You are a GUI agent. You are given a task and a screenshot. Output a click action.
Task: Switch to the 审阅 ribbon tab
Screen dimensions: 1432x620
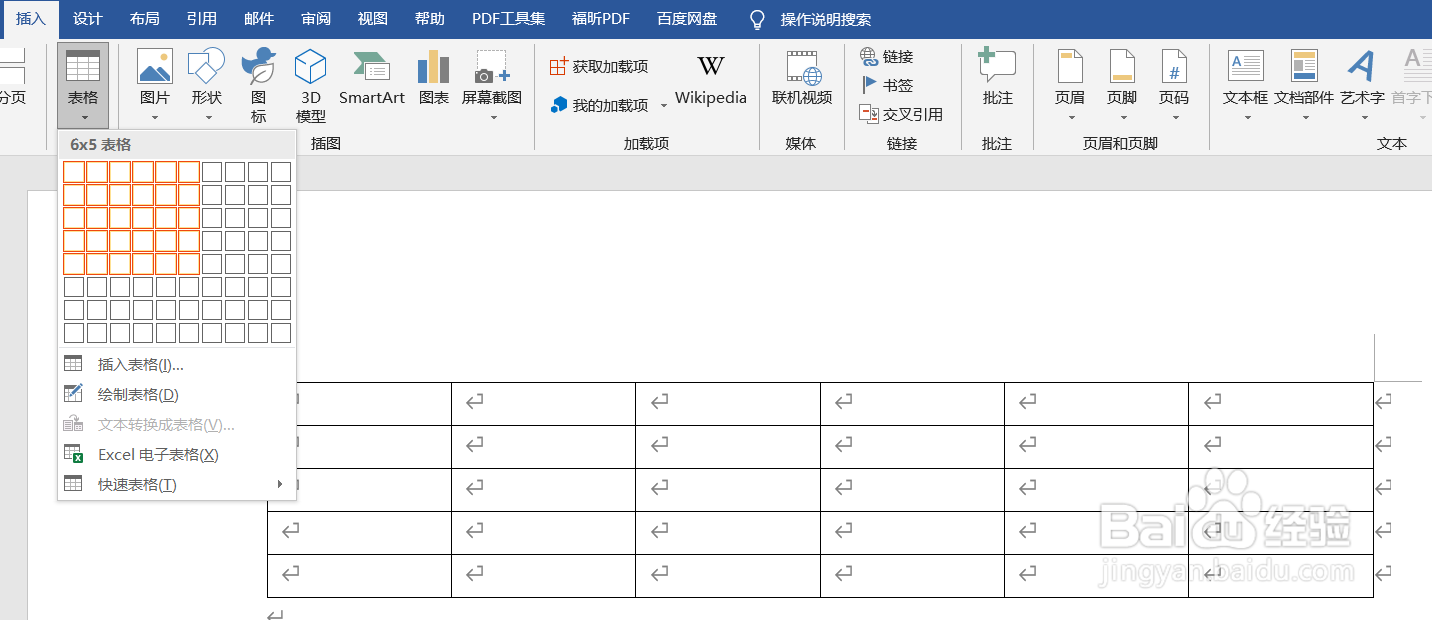[x=315, y=18]
